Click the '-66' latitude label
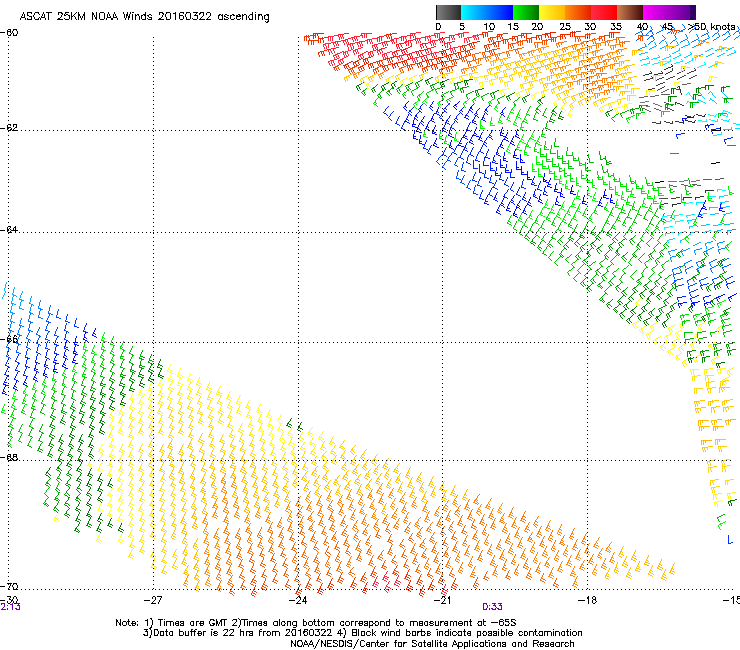The width and height of the screenshot is (740, 650). point(9,339)
